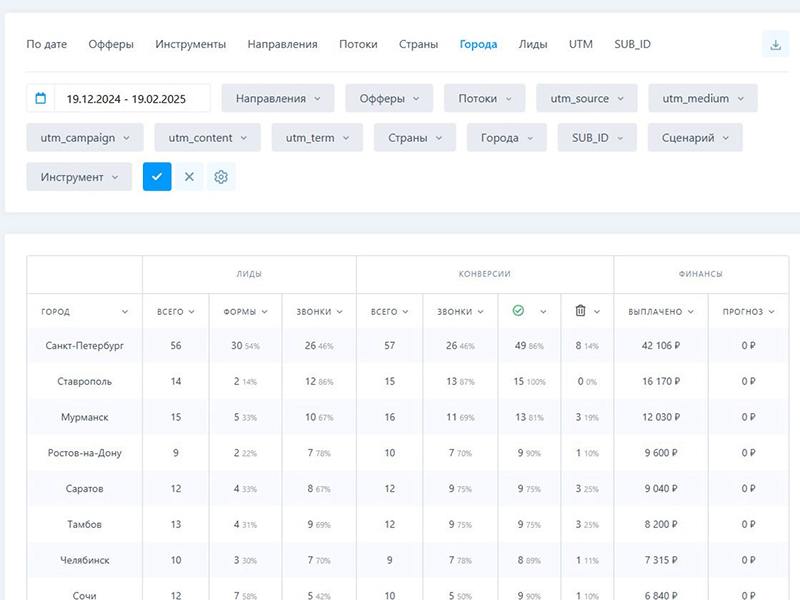Click the 16 170 ₽ paid amount
Image resolution: width=800 pixels, height=600 pixels.
pyautogui.click(x=661, y=381)
